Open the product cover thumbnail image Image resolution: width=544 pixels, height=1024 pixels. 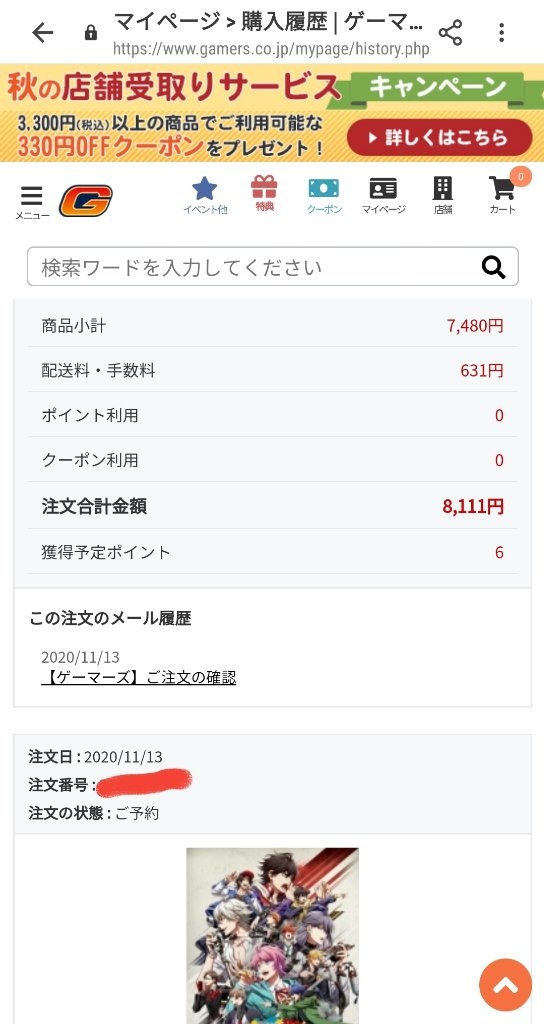tap(272, 935)
